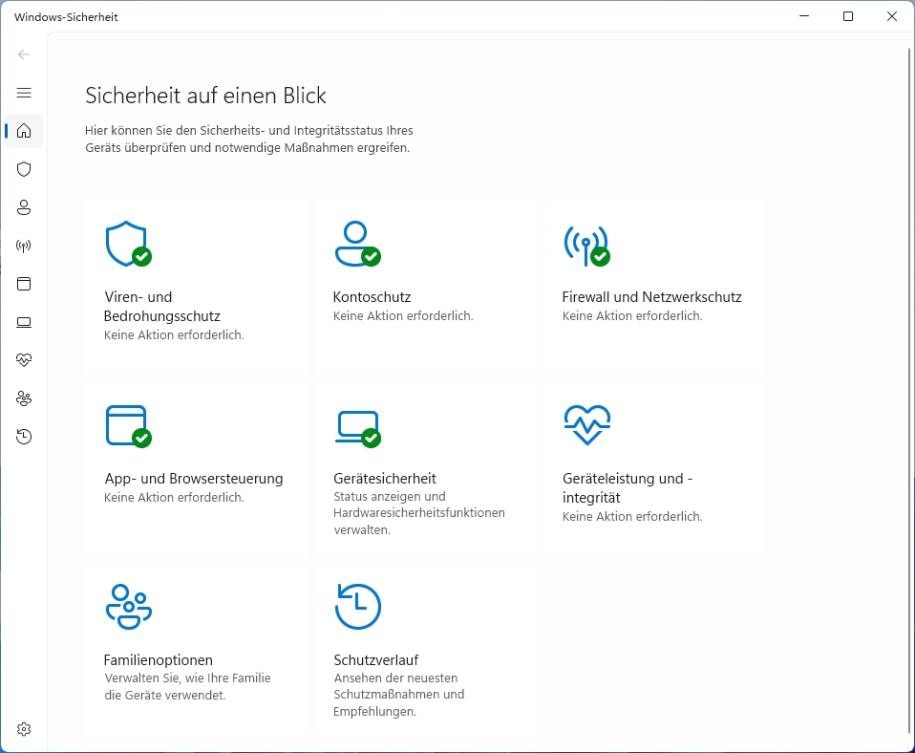The image size is (915, 753).
Task: Open Familienoptionen via the family sidebar icon
Action: 23,398
